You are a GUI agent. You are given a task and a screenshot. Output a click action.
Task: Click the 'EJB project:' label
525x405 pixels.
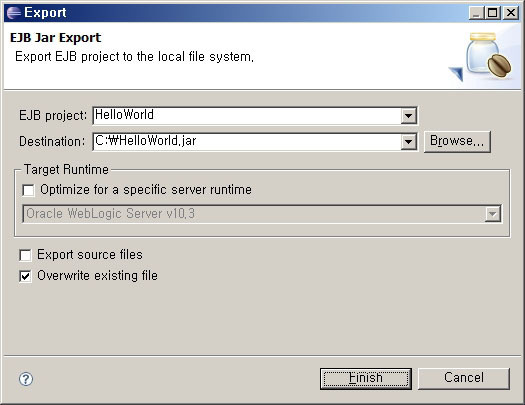click(53, 116)
